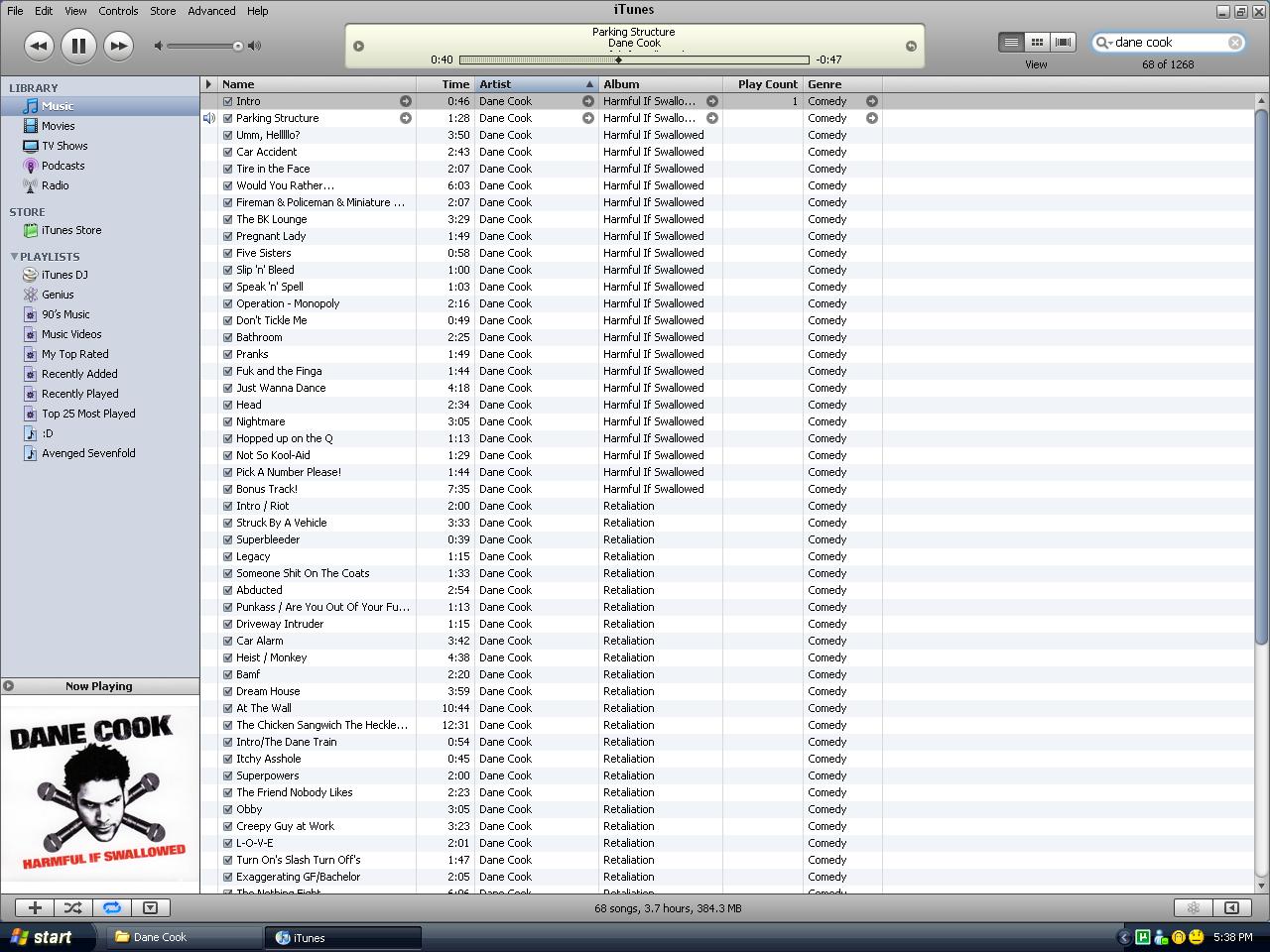Open the View menu
The width and height of the screenshot is (1270, 952).
pos(75,11)
